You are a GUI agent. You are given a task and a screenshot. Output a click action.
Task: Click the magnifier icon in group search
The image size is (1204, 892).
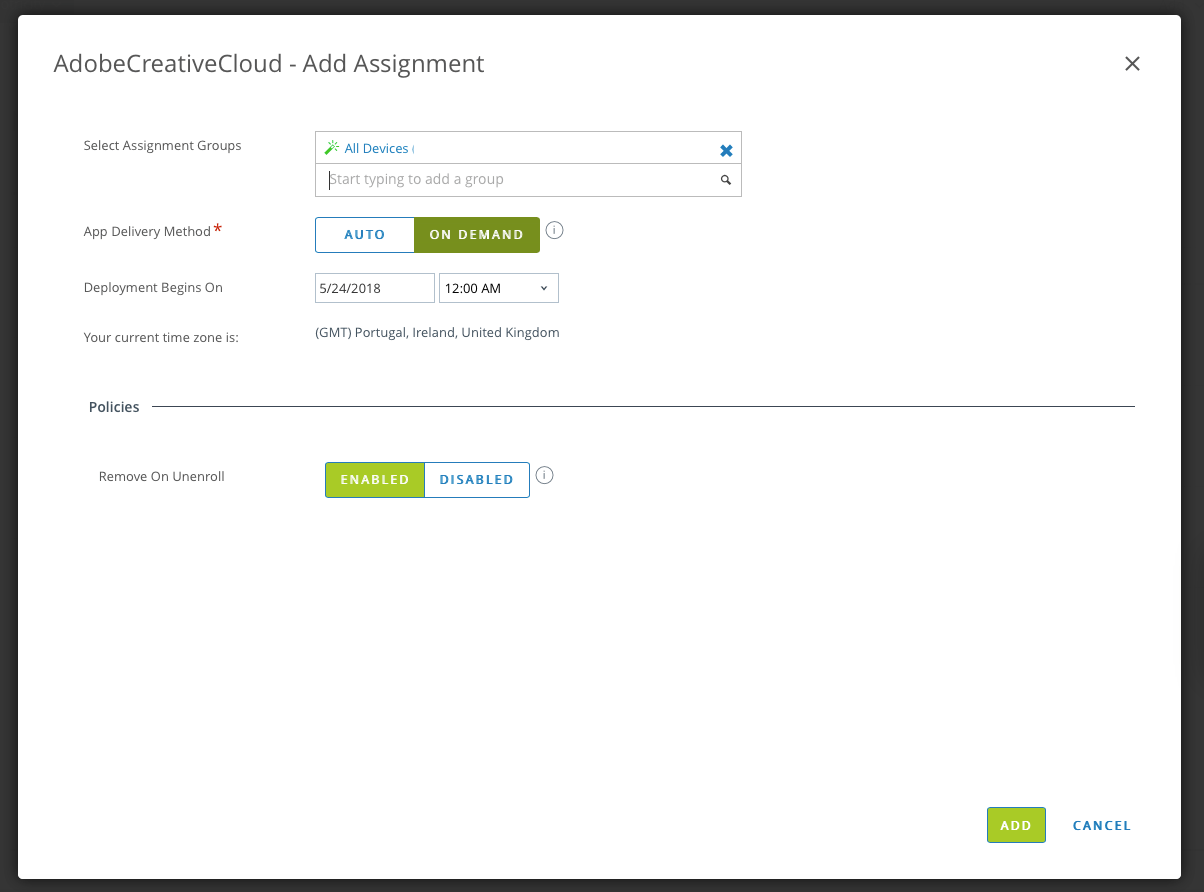click(726, 180)
